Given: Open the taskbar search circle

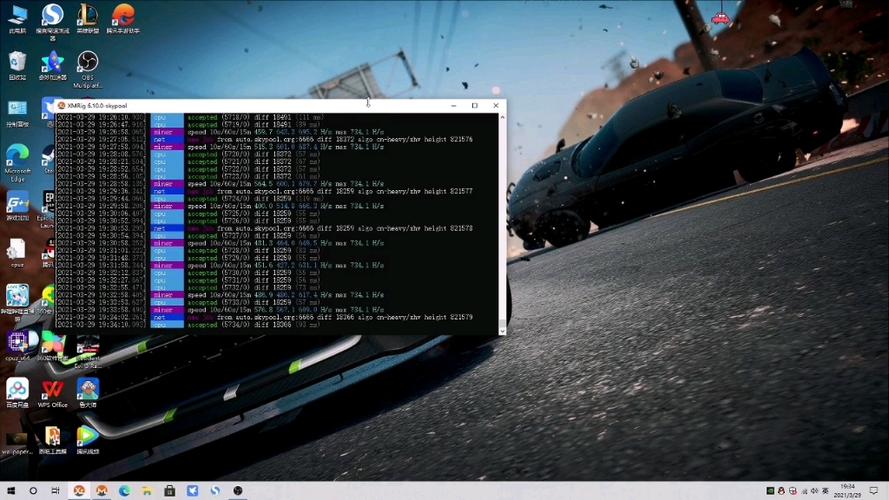Looking at the screenshot, I should point(33,491).
